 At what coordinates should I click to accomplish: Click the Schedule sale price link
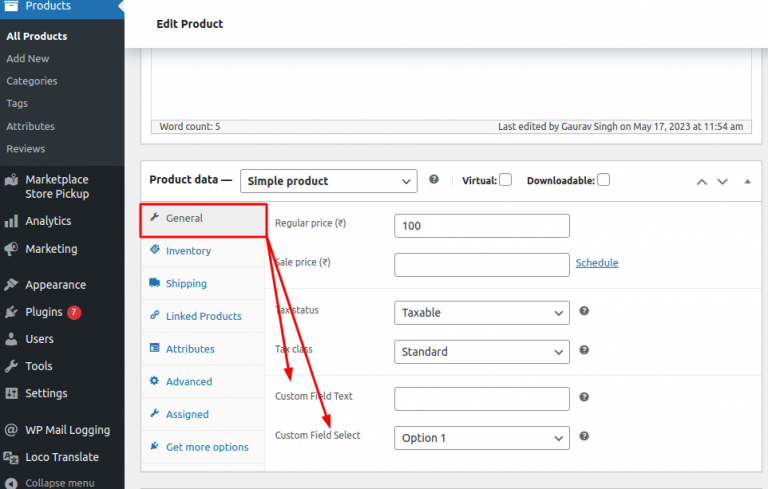click(x=597, y=263)
